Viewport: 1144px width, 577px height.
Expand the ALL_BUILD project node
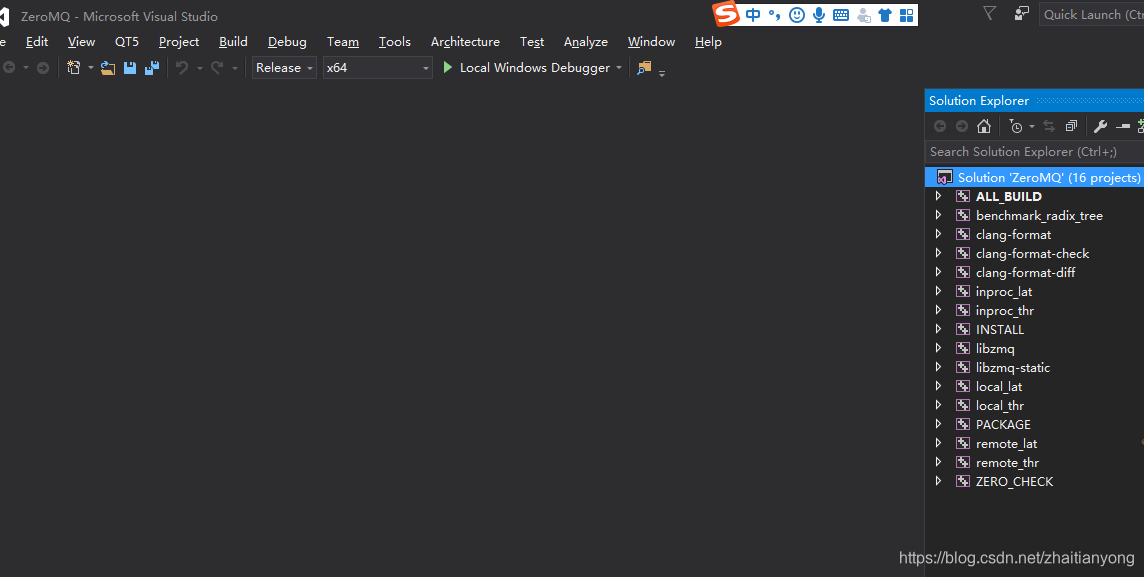(938, 196)
